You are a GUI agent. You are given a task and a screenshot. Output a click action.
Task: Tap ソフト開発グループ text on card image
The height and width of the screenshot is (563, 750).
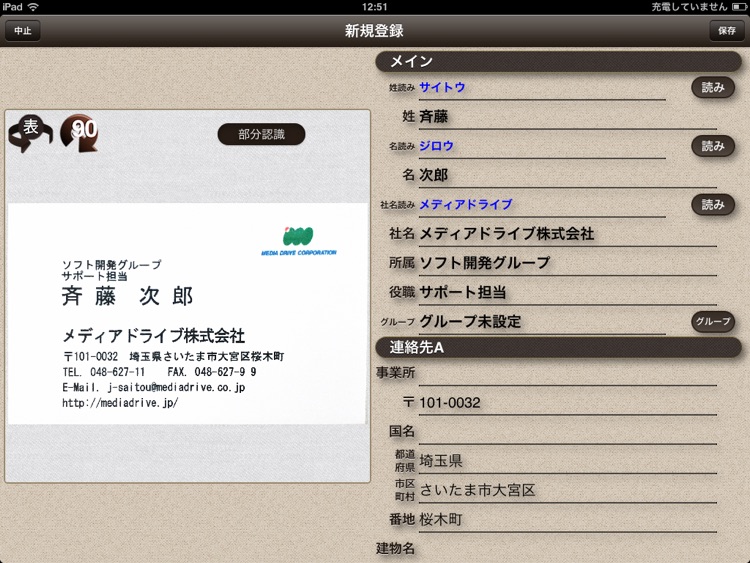111,265
